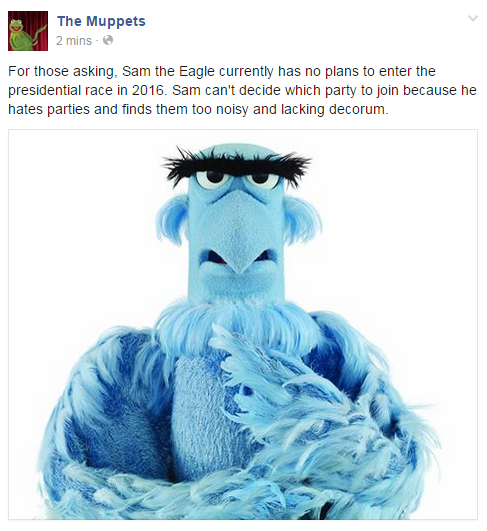Click Kermit's face in the page avatar
The height and width of the screenshot is (531, 487).
point(17,29)
